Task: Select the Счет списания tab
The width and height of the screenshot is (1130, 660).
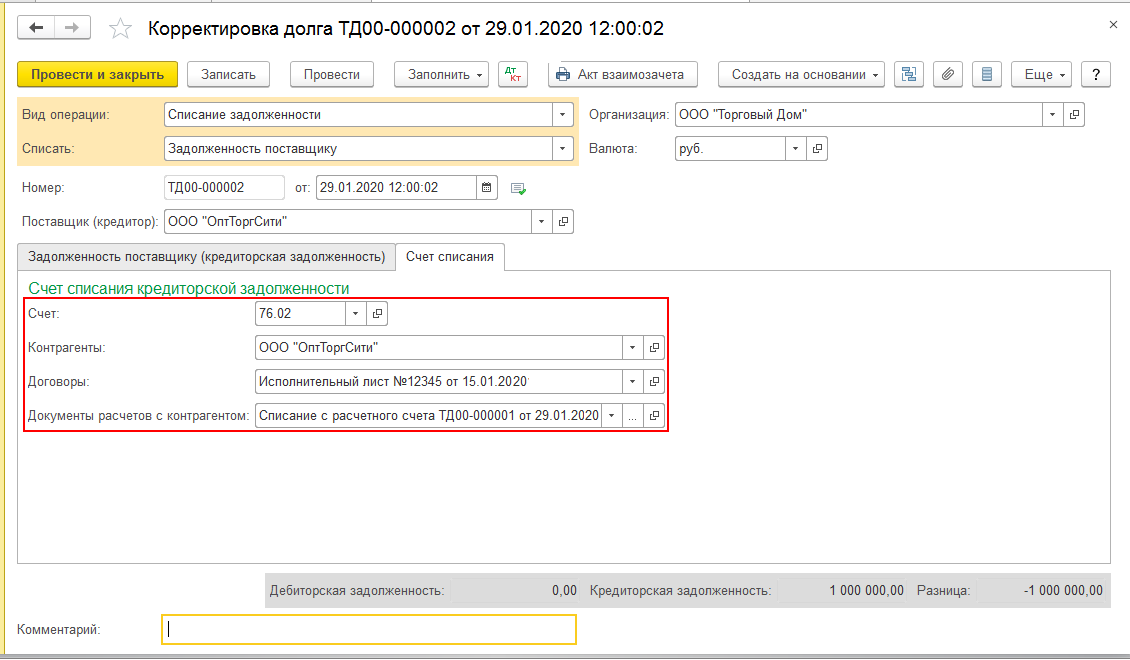Action: [450, 257]
